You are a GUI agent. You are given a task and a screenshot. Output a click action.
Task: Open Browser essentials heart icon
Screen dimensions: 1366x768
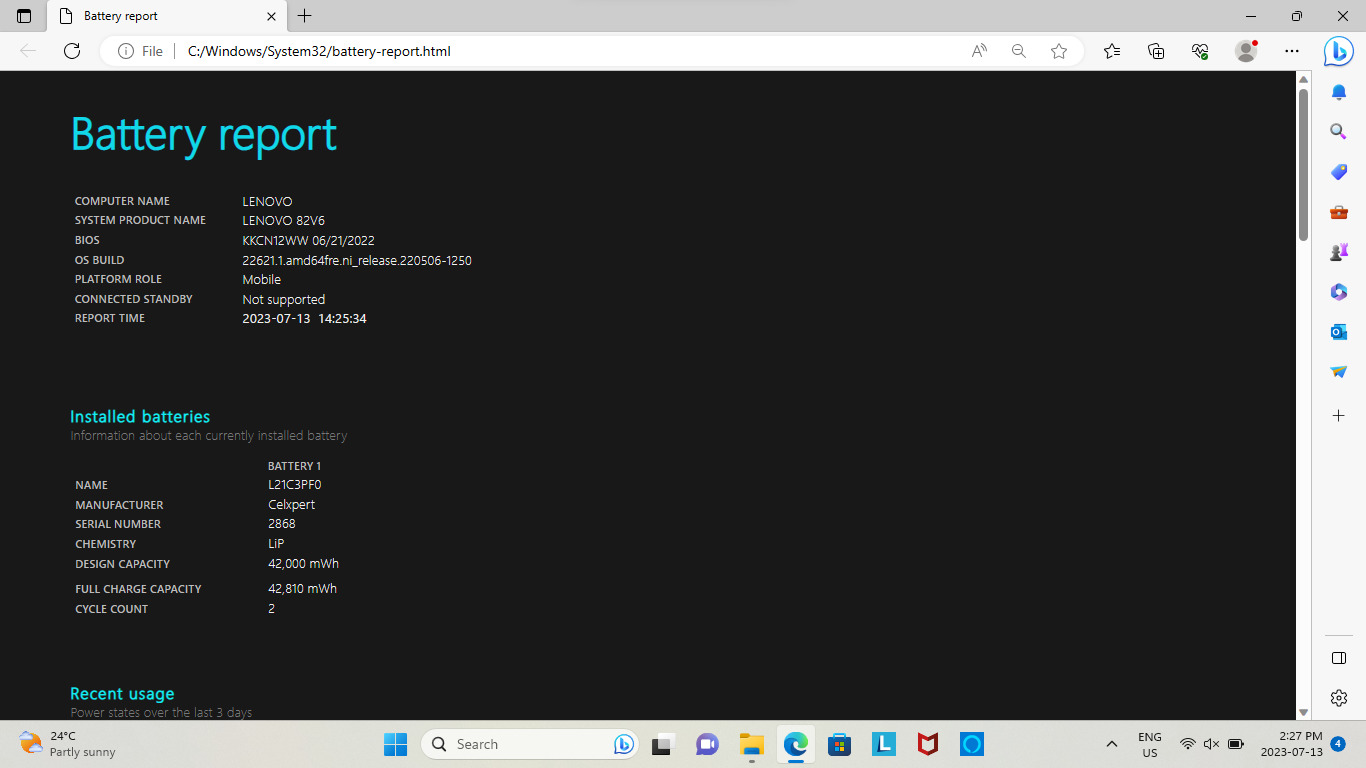tap(1201, 51)
